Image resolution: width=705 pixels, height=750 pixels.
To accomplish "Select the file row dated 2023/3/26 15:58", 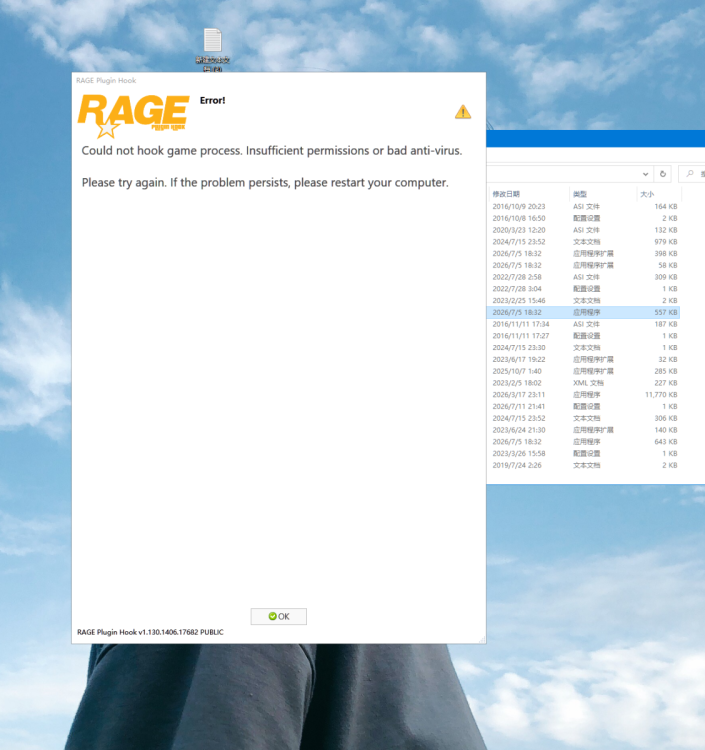I will pos(583,453).
